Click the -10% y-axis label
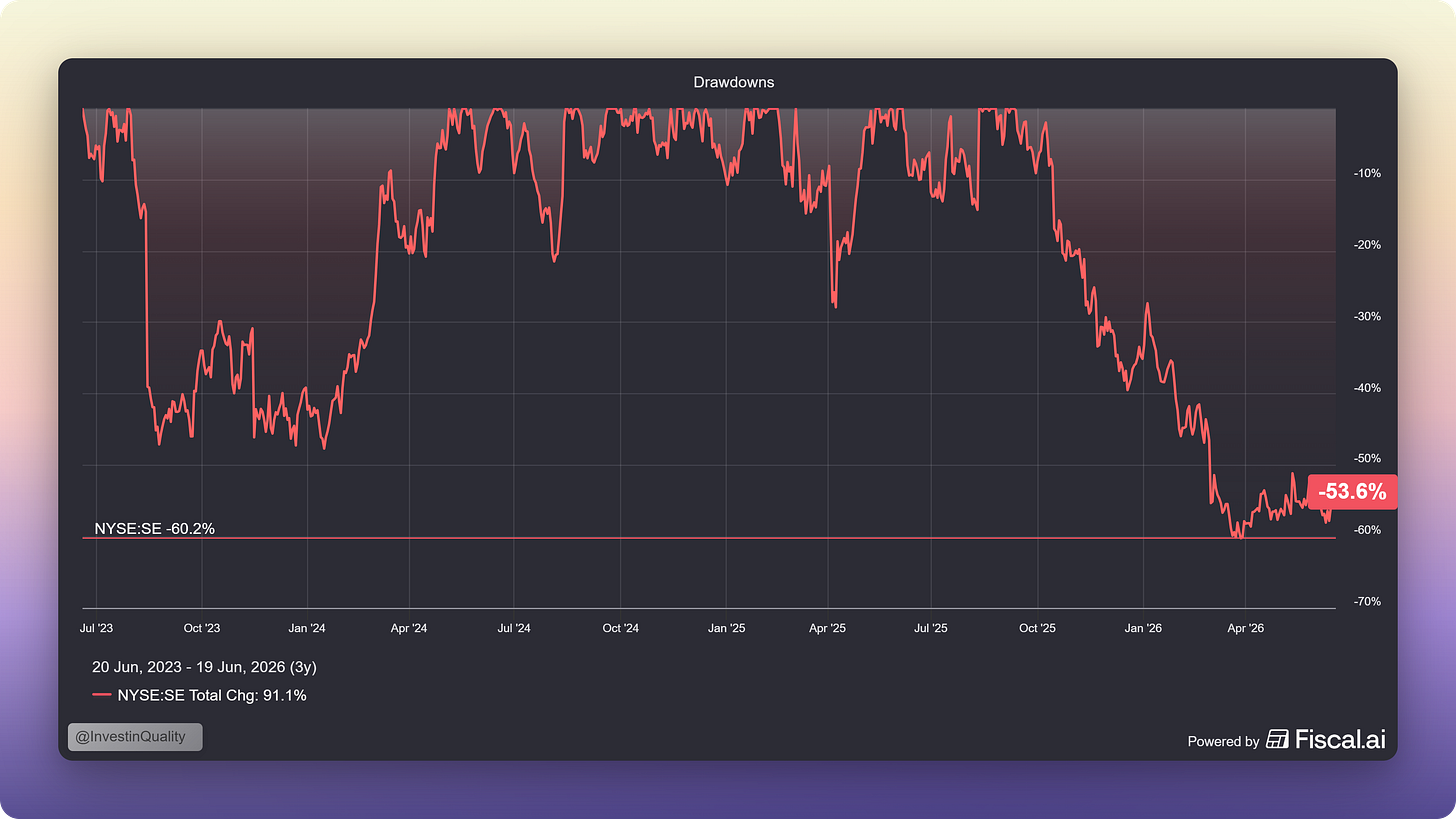 1367,173
